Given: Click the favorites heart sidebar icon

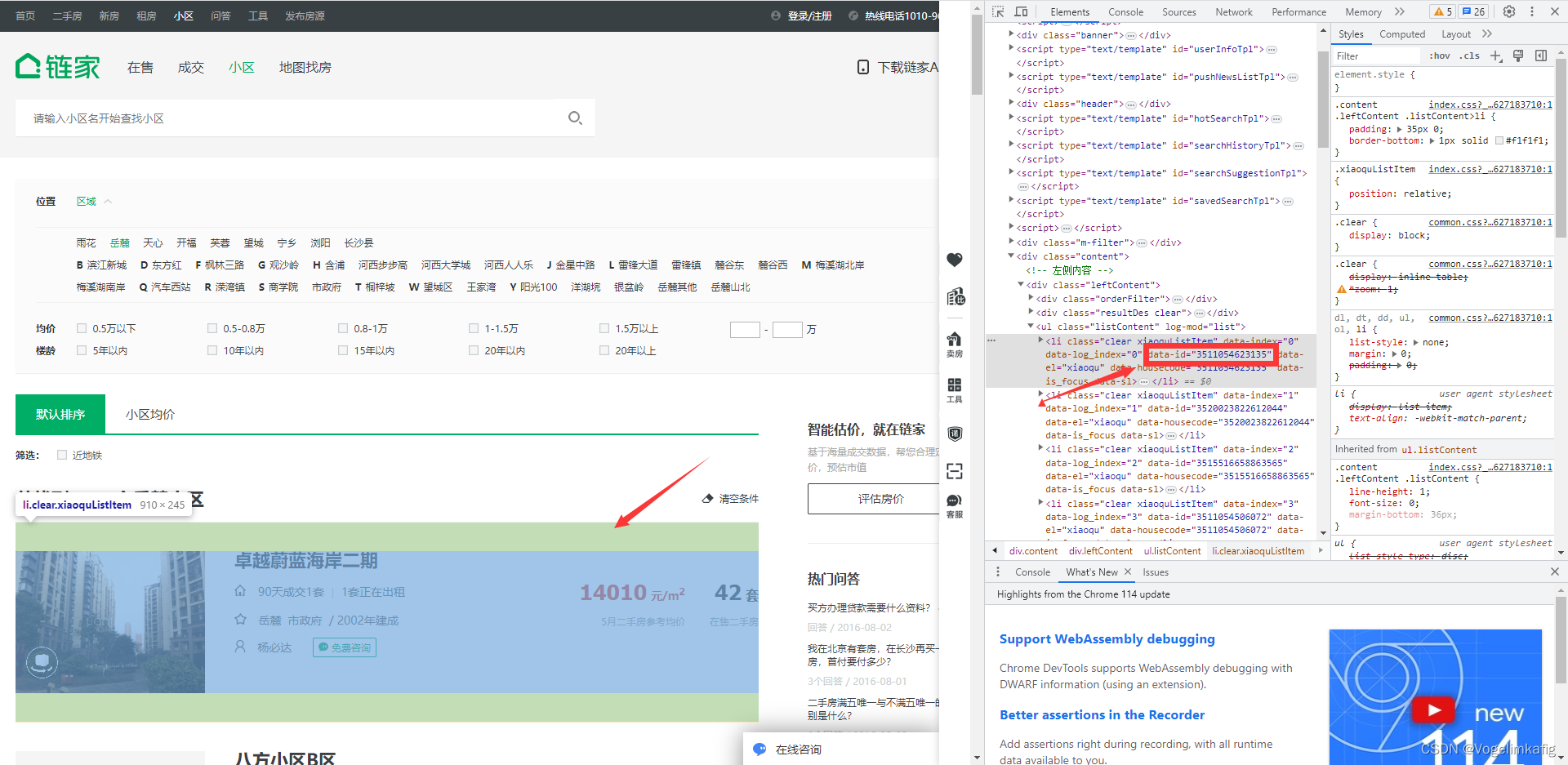Looking at the screenshot, I should pos(955,260).
